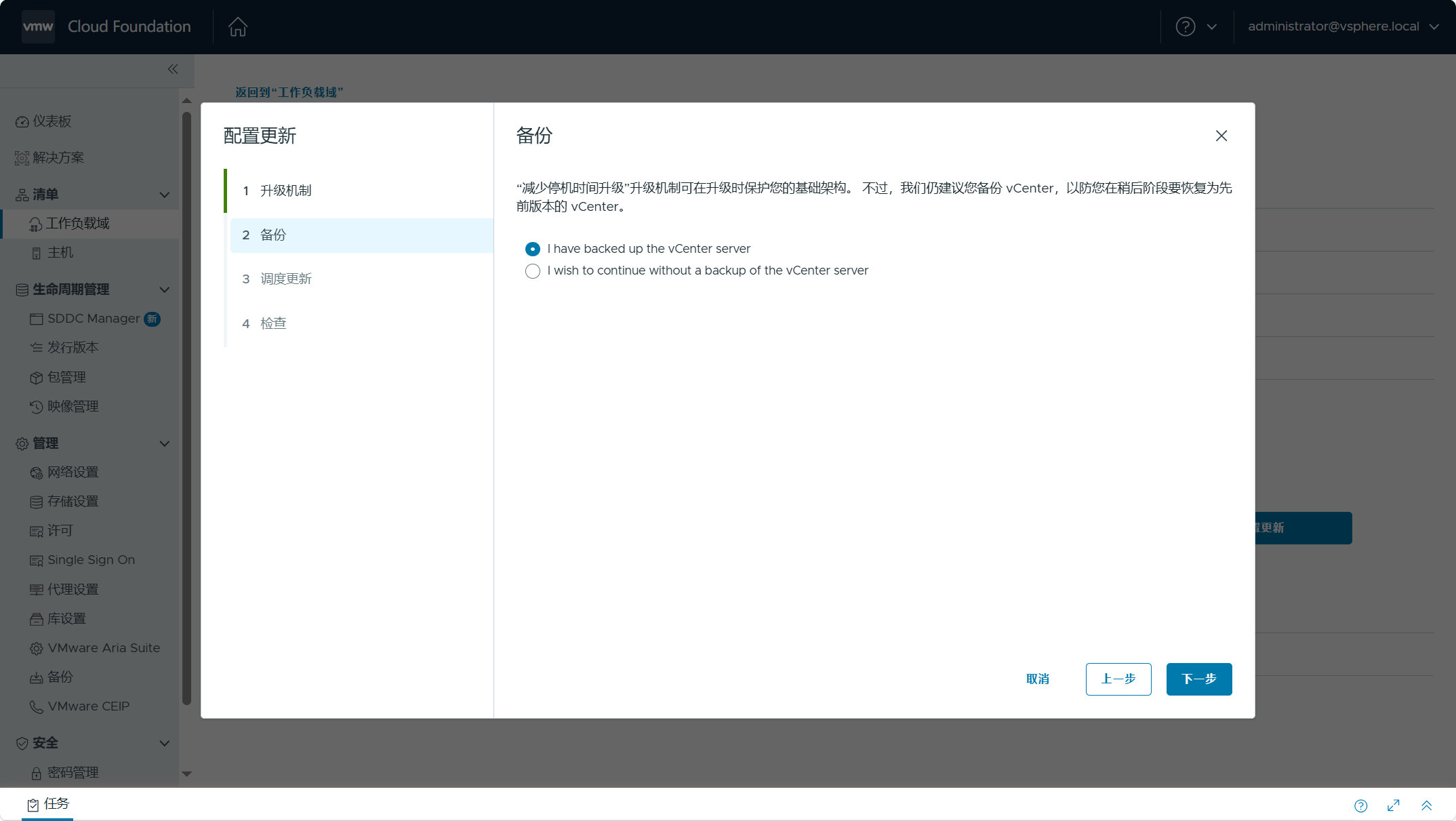Click the image management (映像管理) icon
The width and height of the screenshot is (1456, 821).
[37, 407]
